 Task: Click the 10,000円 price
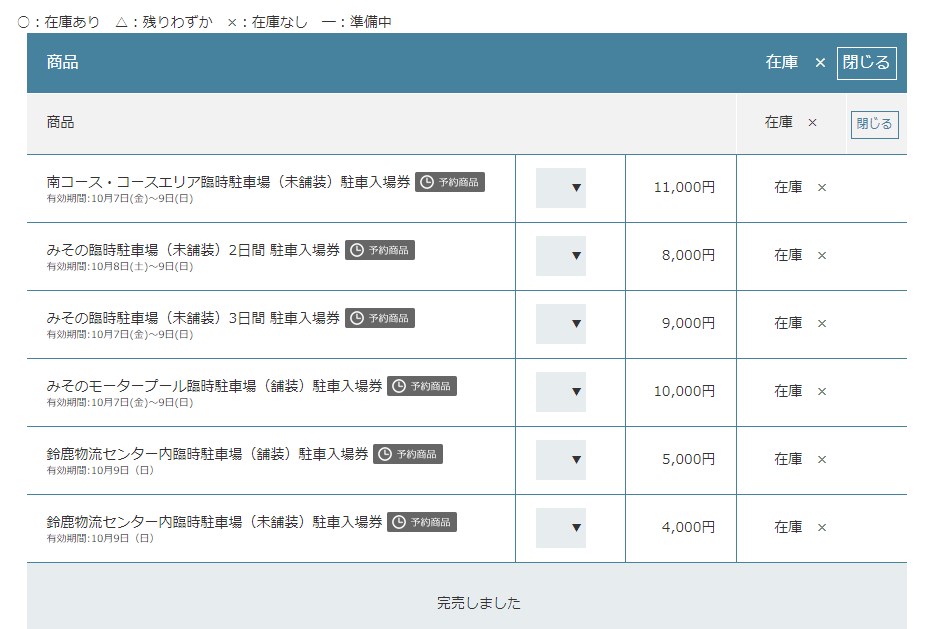[x=684, y=391]
